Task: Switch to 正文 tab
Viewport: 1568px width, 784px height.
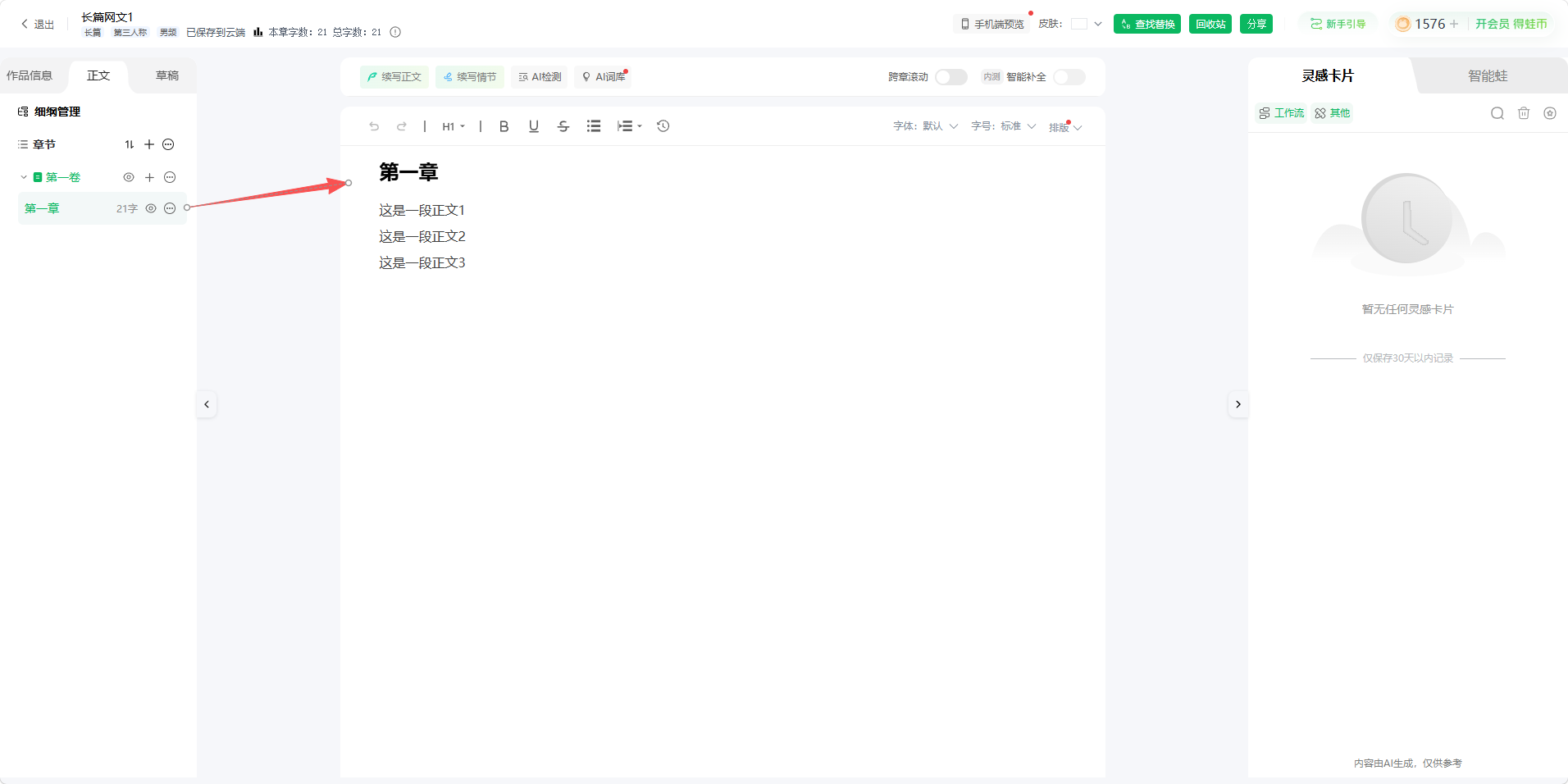Action: [98, 75]
